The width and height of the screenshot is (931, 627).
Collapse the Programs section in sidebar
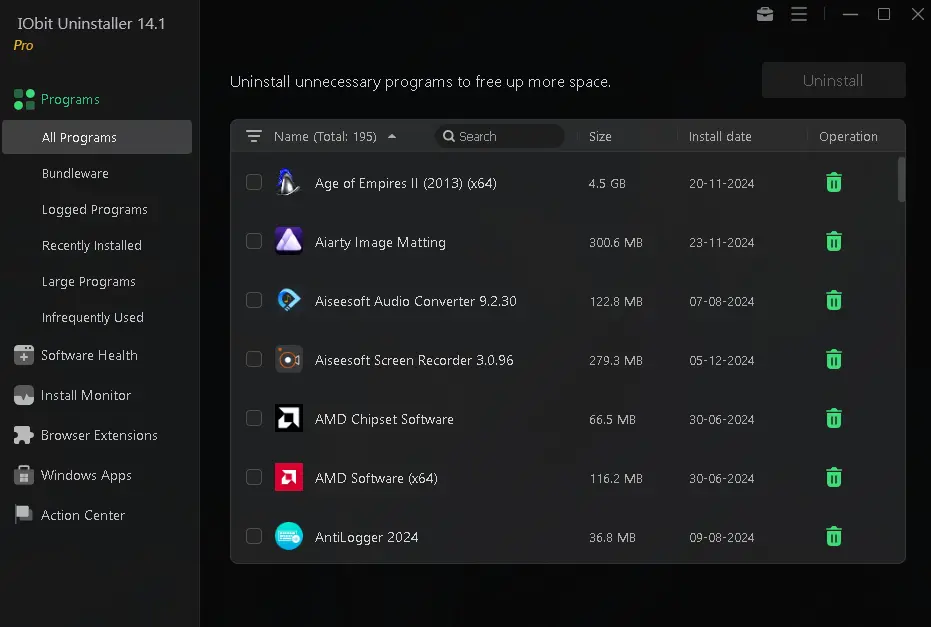70,99
